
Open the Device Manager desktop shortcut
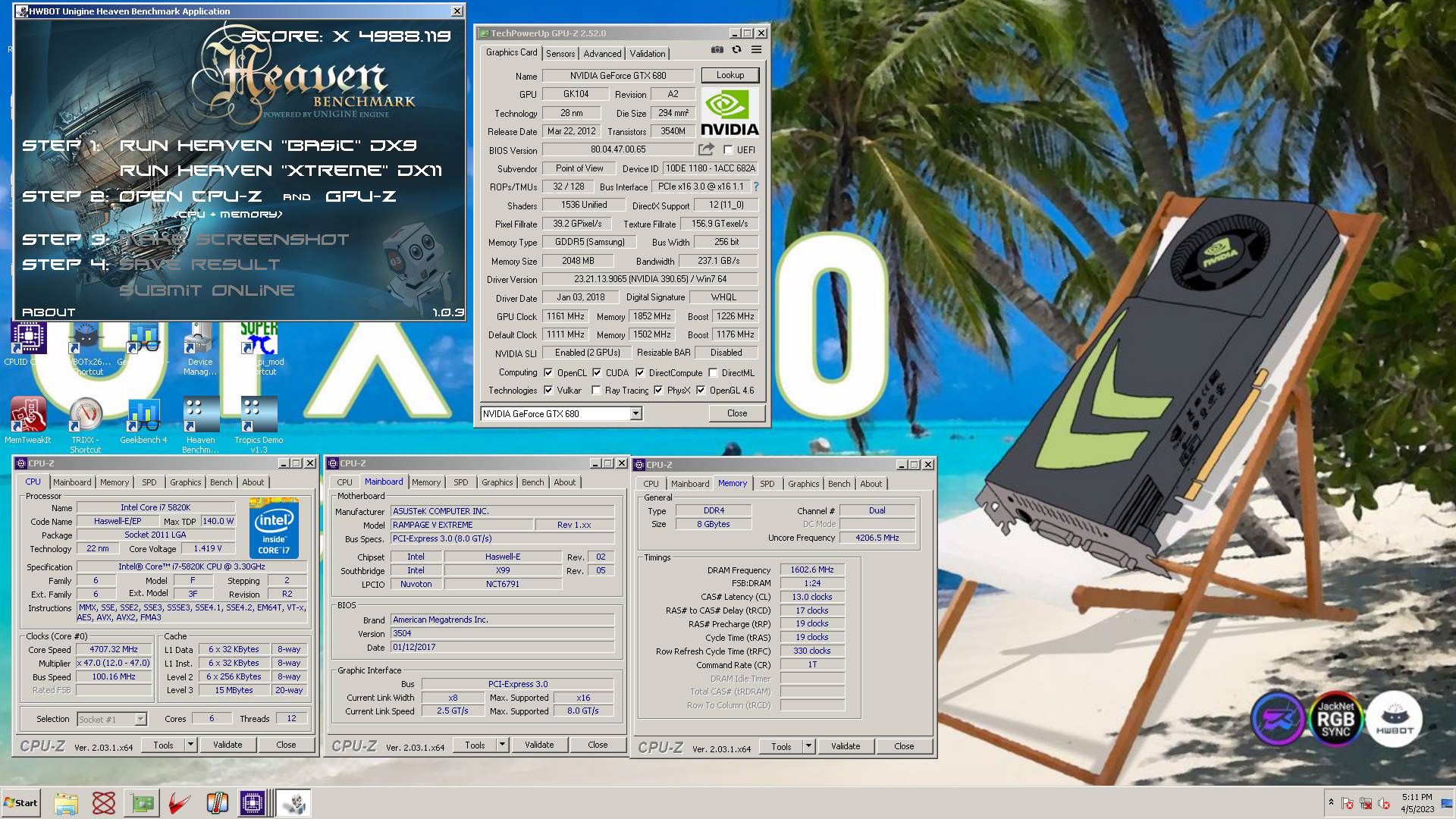(x=201, y=347)
